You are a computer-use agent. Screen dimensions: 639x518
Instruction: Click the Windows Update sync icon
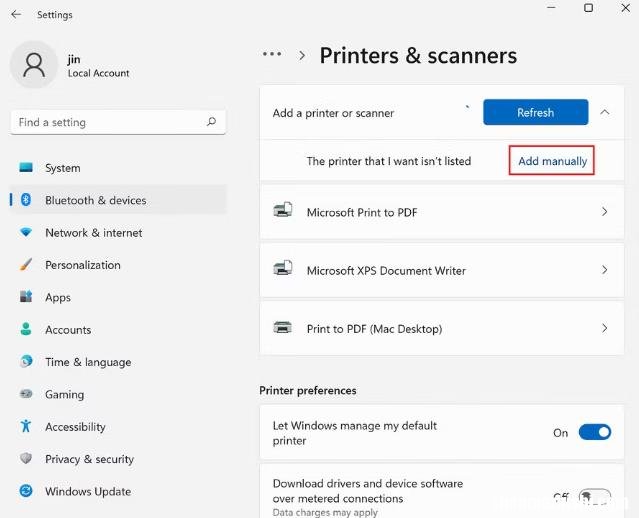point(26,491)
